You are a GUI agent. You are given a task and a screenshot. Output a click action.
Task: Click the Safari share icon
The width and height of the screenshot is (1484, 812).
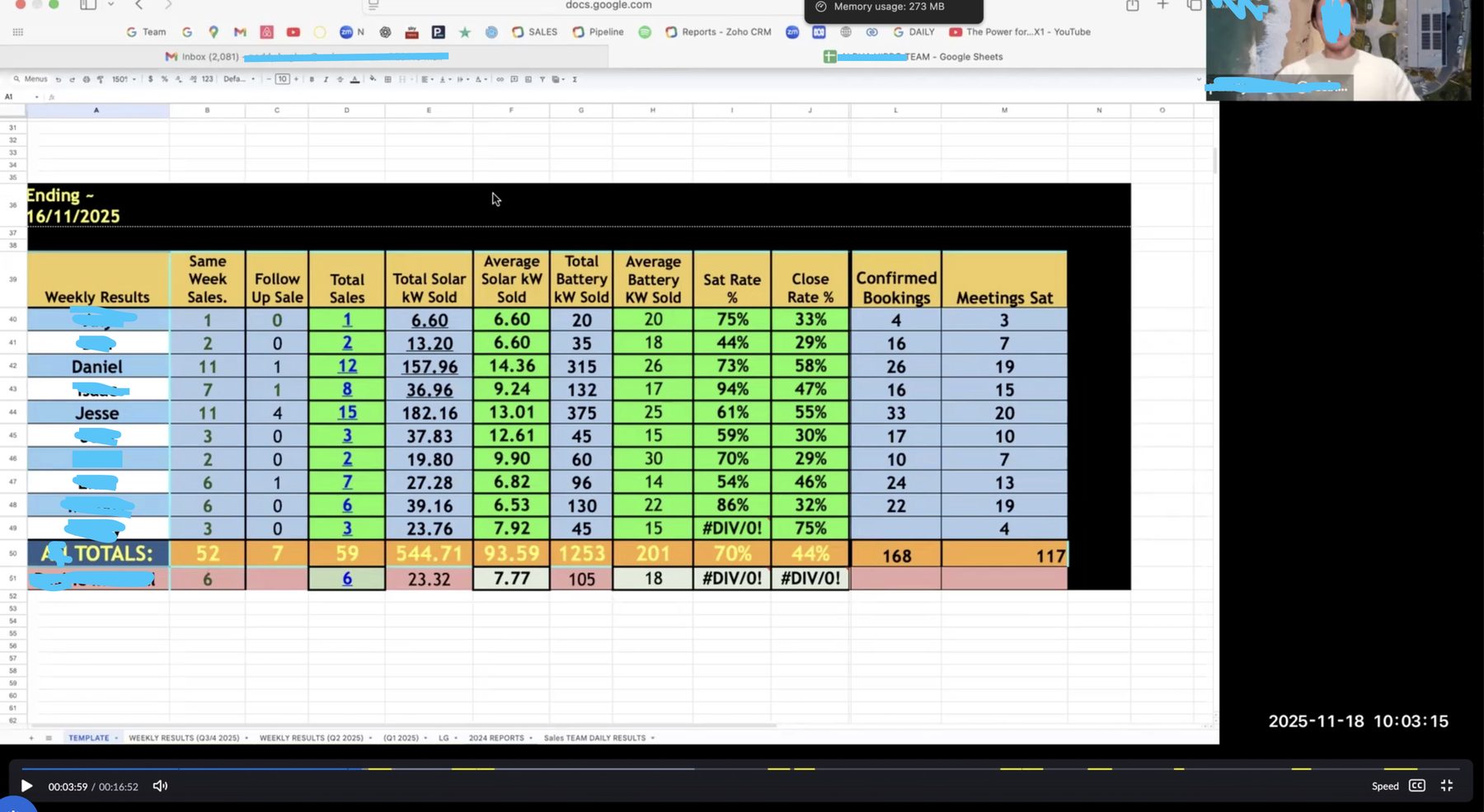click(1133, 5)
